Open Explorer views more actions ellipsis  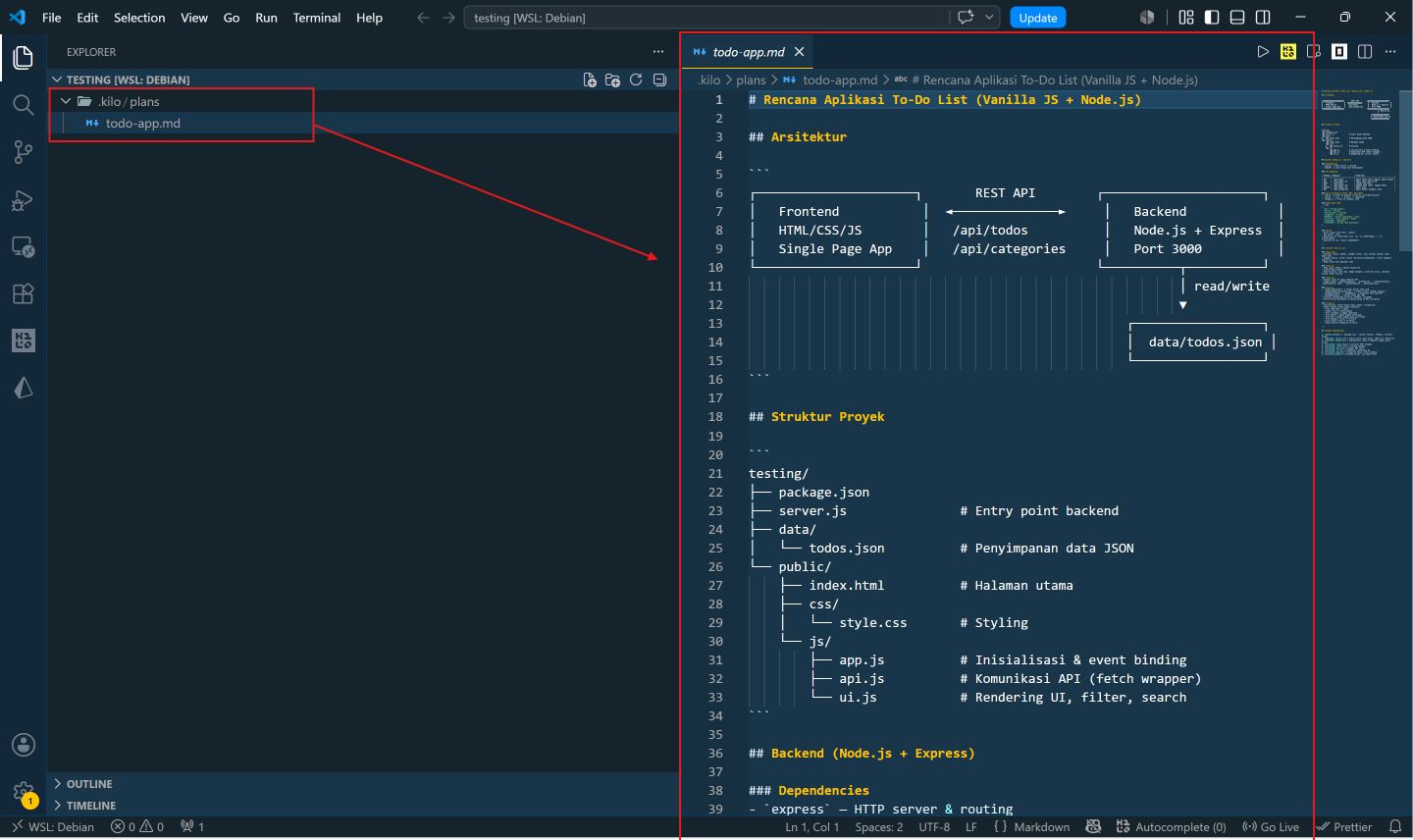[x=658, y=52]
